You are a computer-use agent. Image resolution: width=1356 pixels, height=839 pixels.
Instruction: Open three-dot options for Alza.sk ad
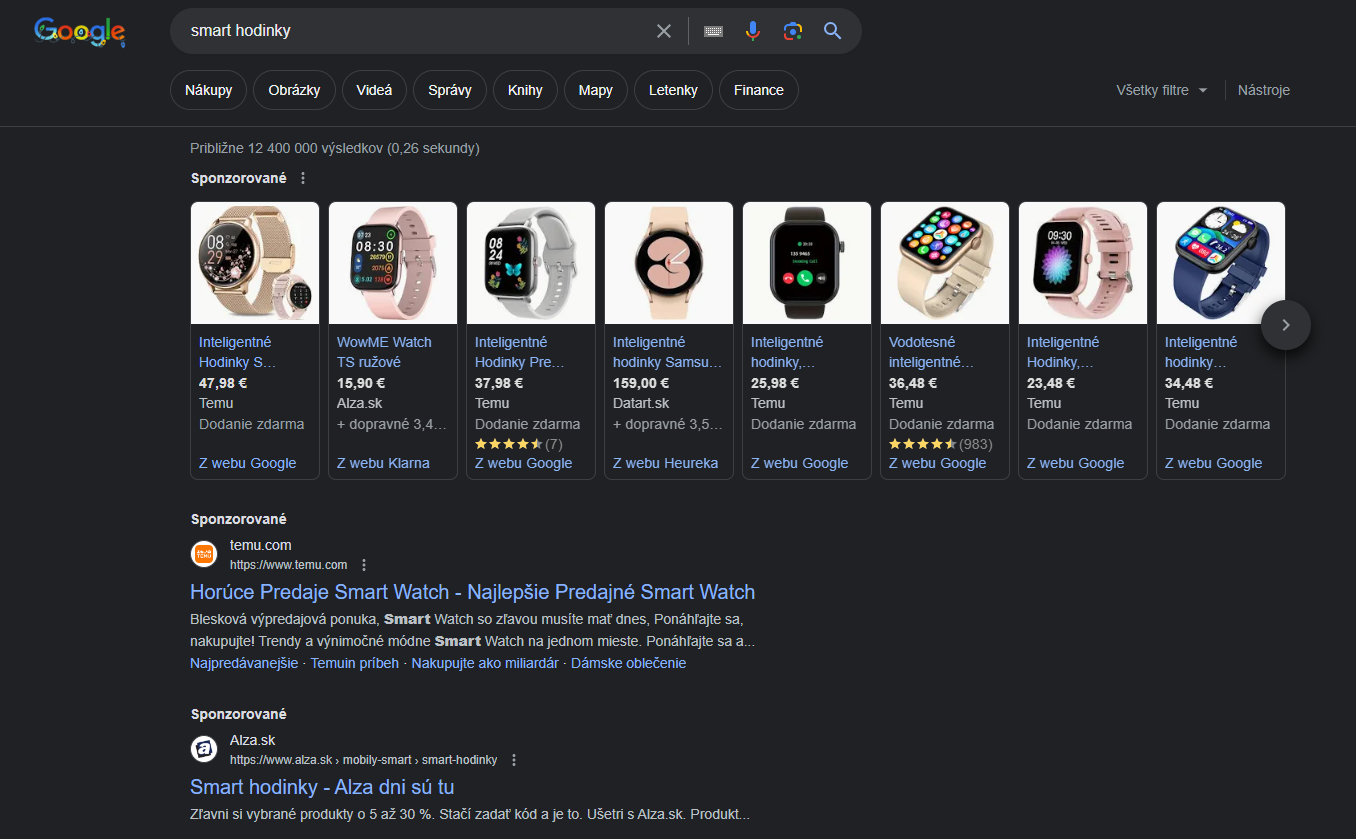[x=514, y=760]
